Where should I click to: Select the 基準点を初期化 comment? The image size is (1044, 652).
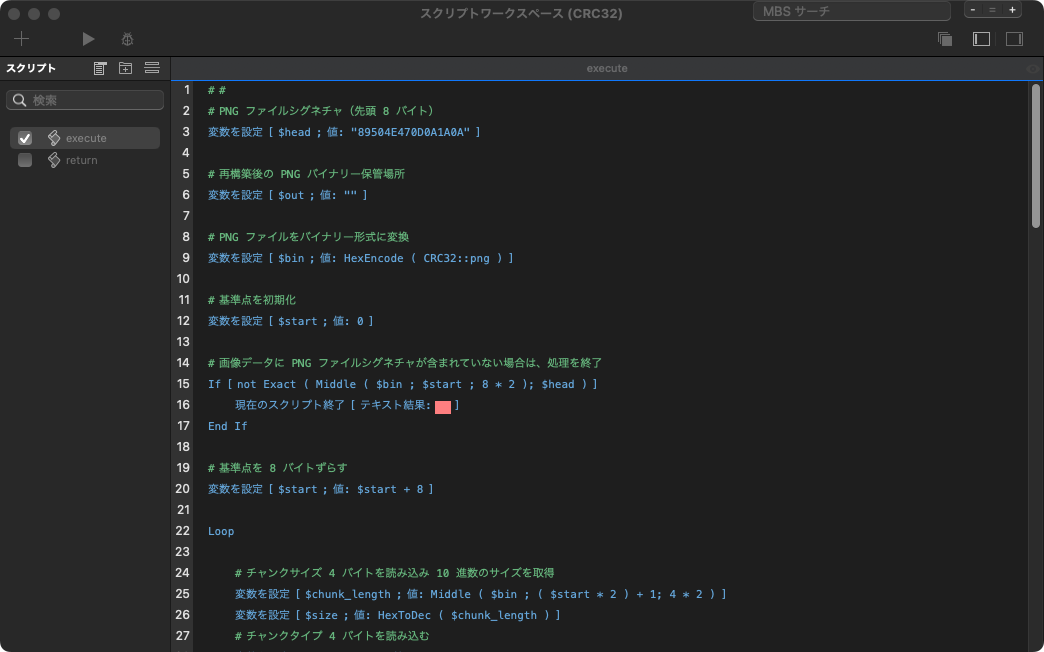pos(252,300)
